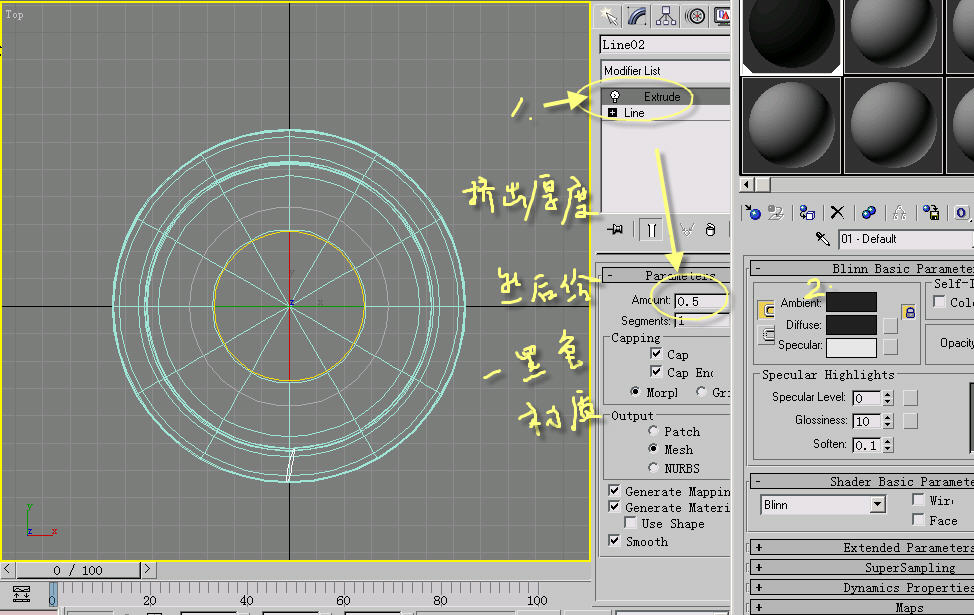Click the padlock icon beside Ambient

click(x=909, y=311)
